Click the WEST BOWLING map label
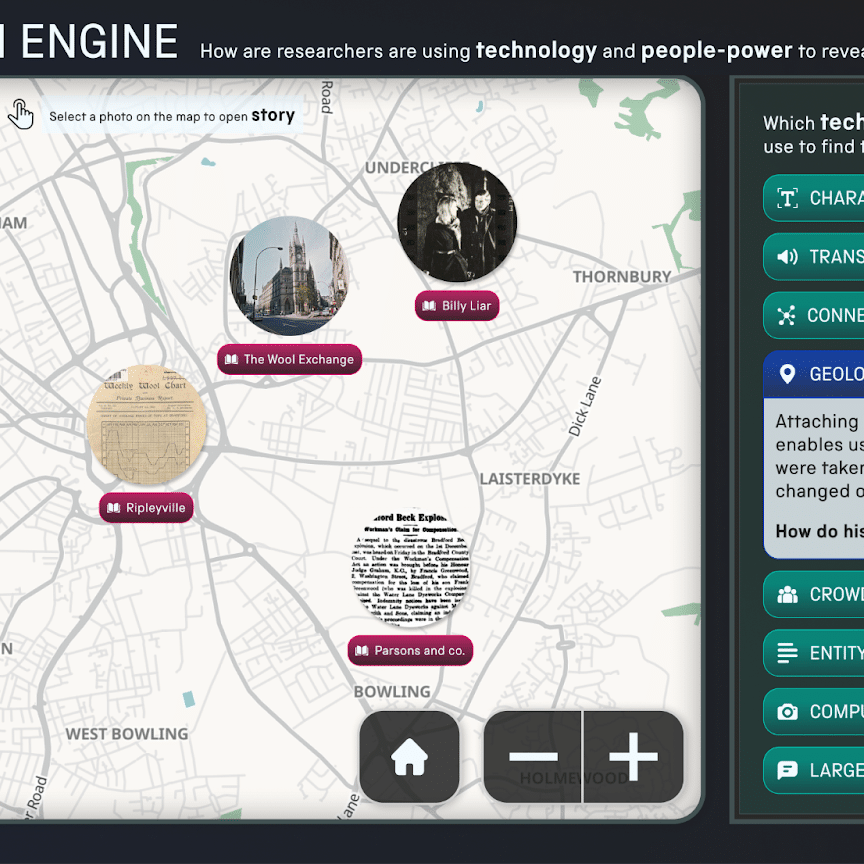This screenshot has height=864, width=864. [x=127, y=734]
